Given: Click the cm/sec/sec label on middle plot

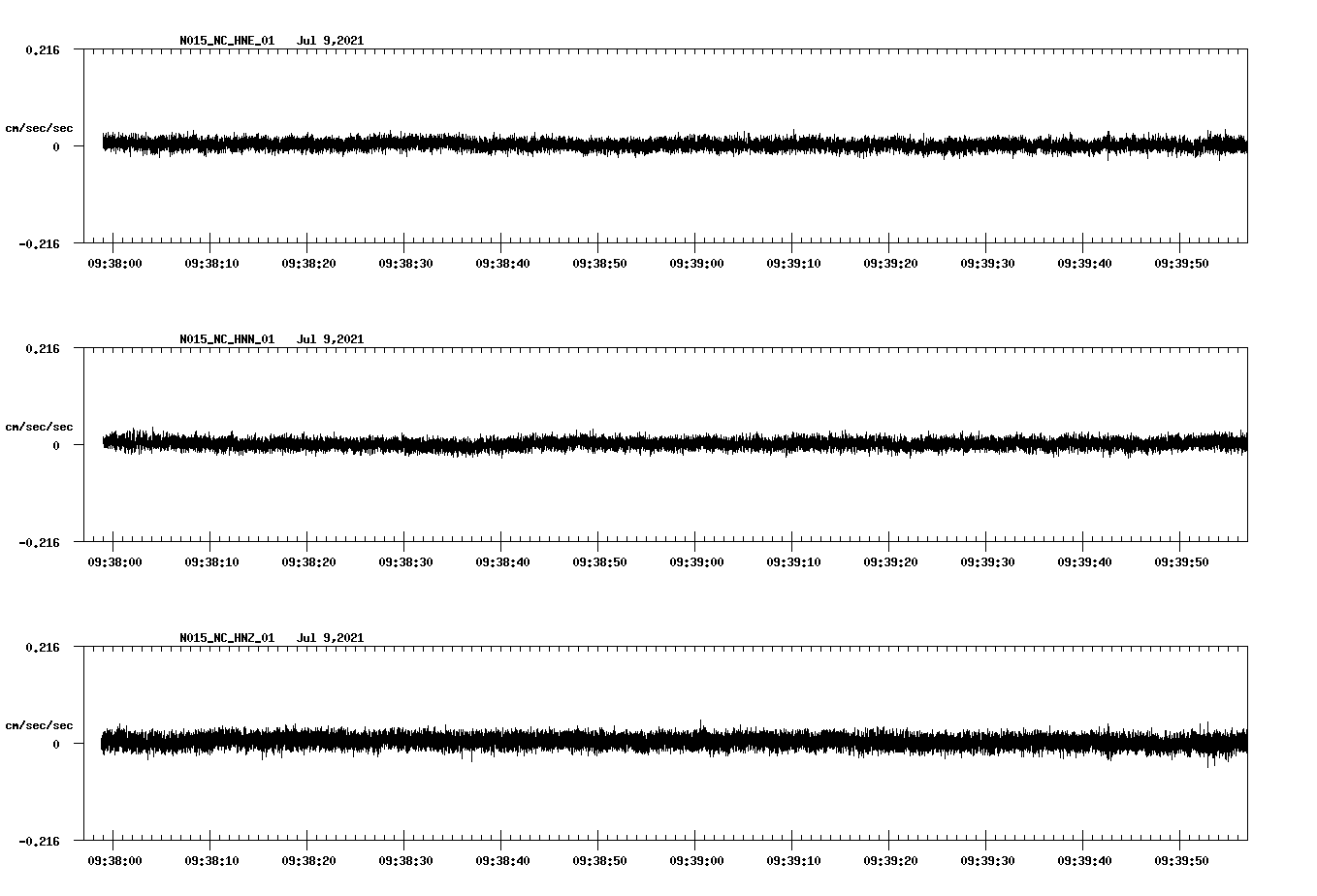Looking at the screenshot, I should pyautogui.click(x=40, y=426).
